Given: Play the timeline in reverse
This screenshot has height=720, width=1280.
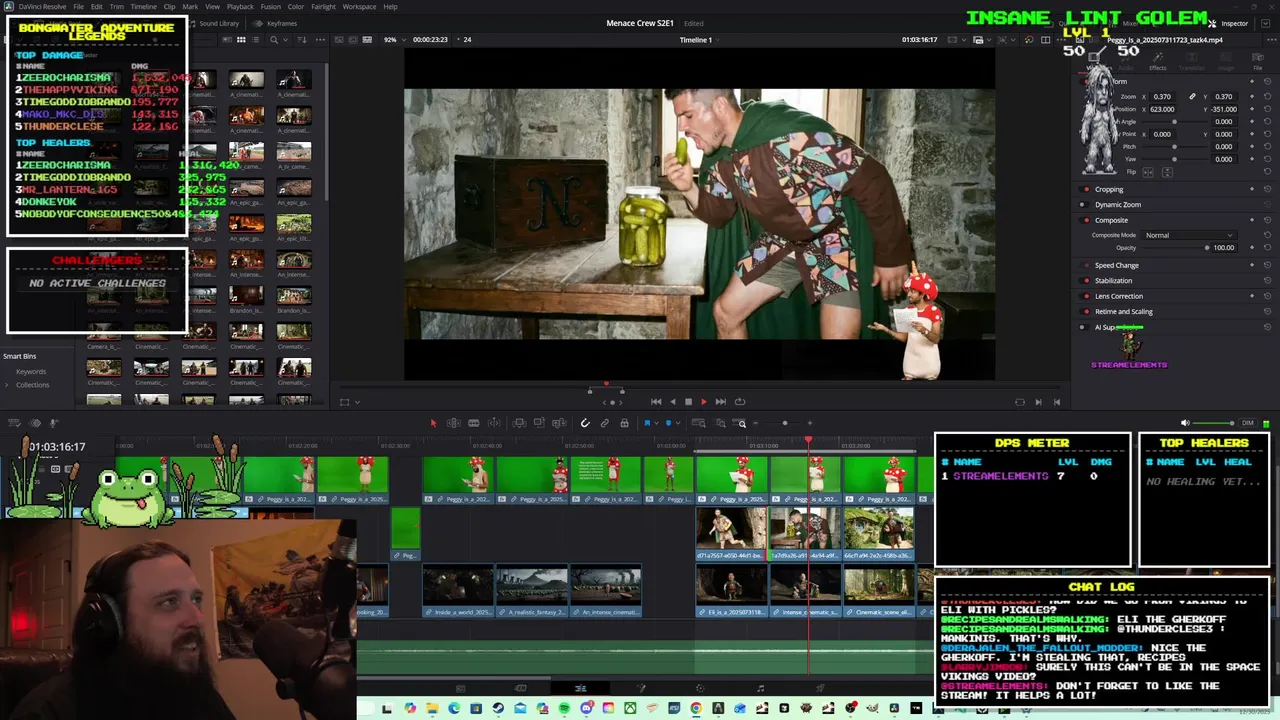Looking at the screenshot, I should (672, 402).
